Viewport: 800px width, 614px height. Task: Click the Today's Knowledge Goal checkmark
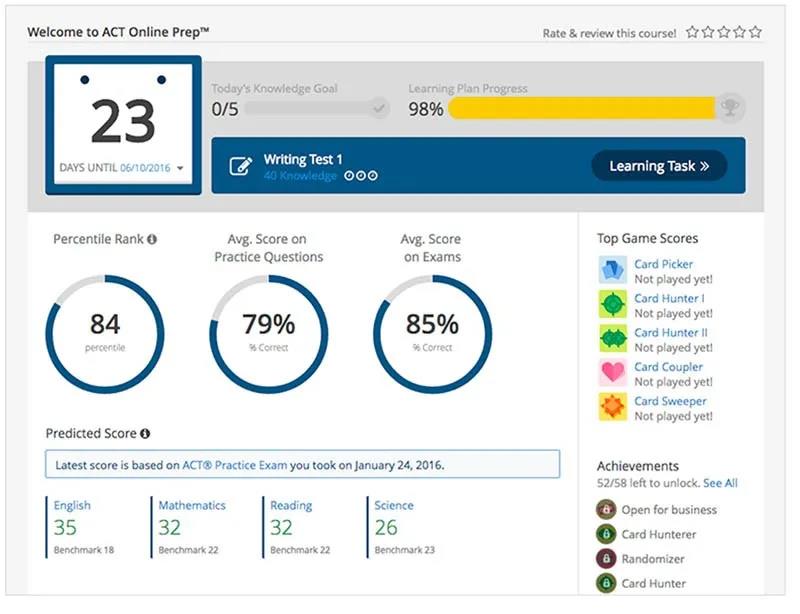click(378, 108)
